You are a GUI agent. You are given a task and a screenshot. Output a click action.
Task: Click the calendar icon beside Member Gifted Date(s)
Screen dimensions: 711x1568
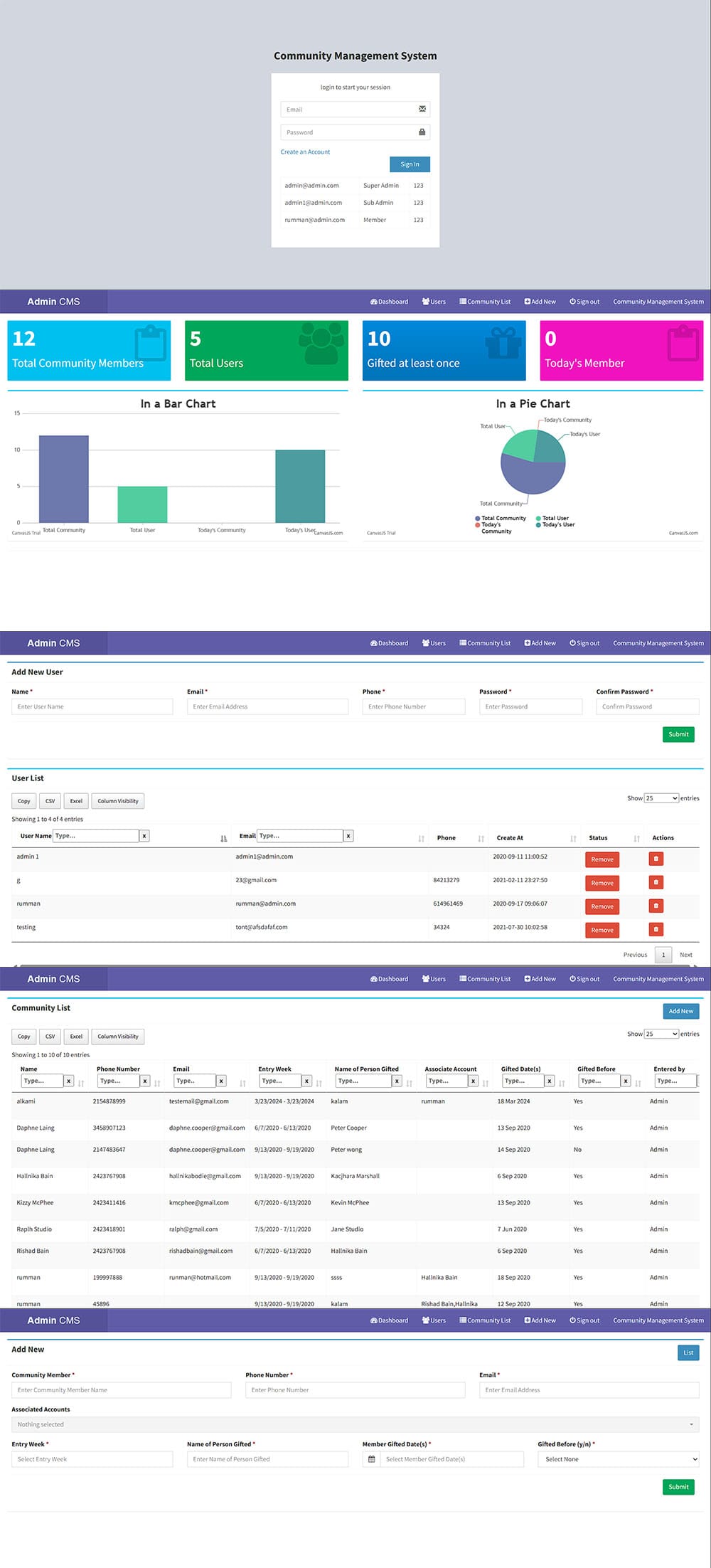(371, 1459)
